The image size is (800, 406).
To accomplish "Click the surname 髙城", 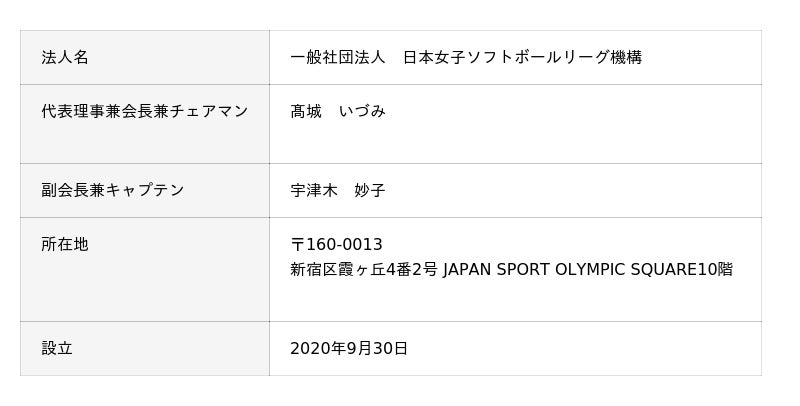I will (306, 111).
